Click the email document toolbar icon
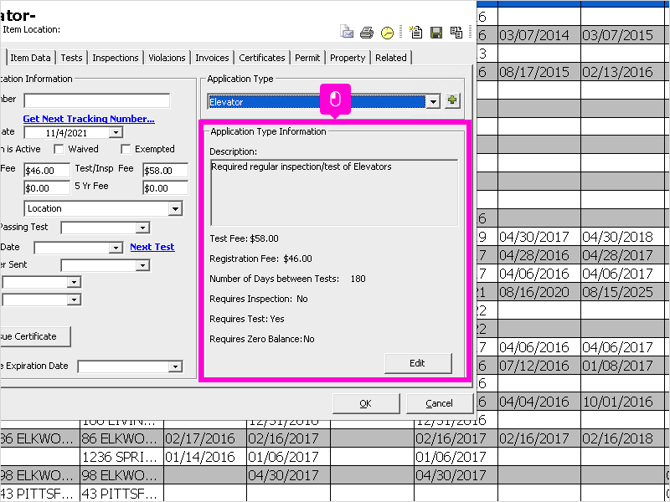 (x=347, y=32)
